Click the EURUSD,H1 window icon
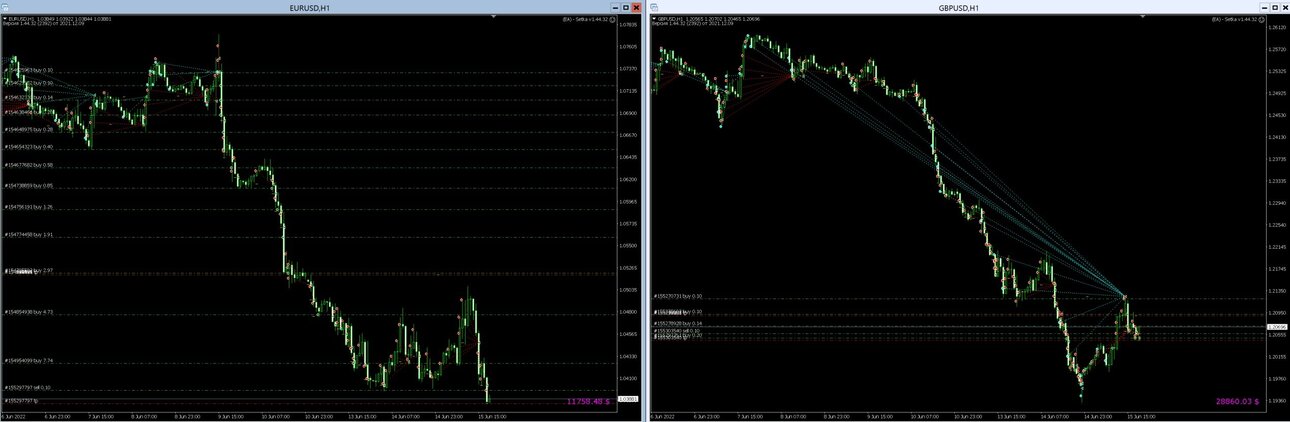The height and width of the screenshot is (422, 1290). click(5, 7)
